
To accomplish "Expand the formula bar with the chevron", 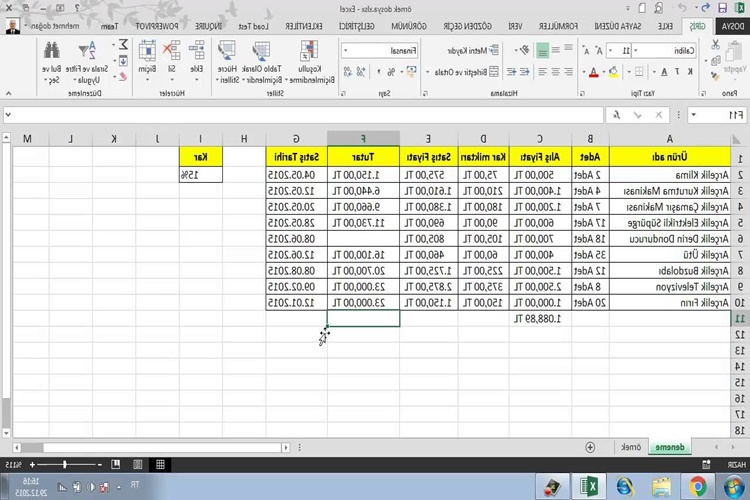I will coord(8,115).
